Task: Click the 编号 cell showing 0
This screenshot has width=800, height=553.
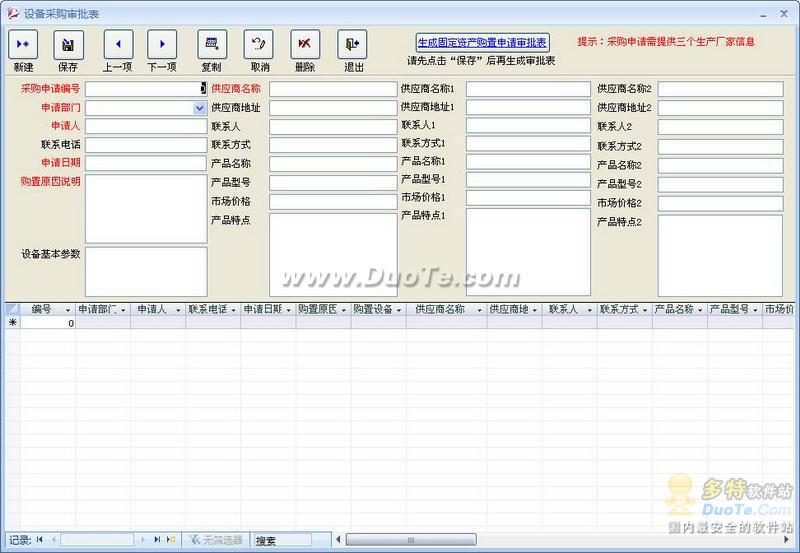Action: 48,322
